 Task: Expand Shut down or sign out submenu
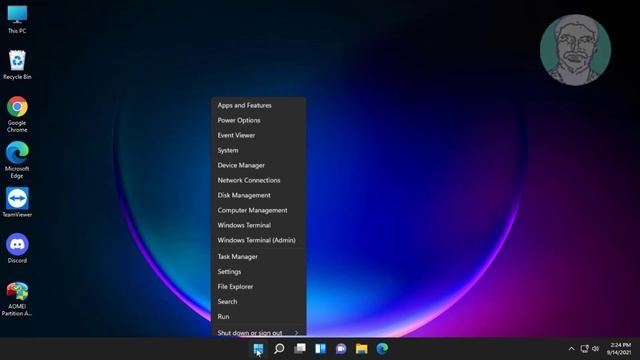[x=258, y=332]
